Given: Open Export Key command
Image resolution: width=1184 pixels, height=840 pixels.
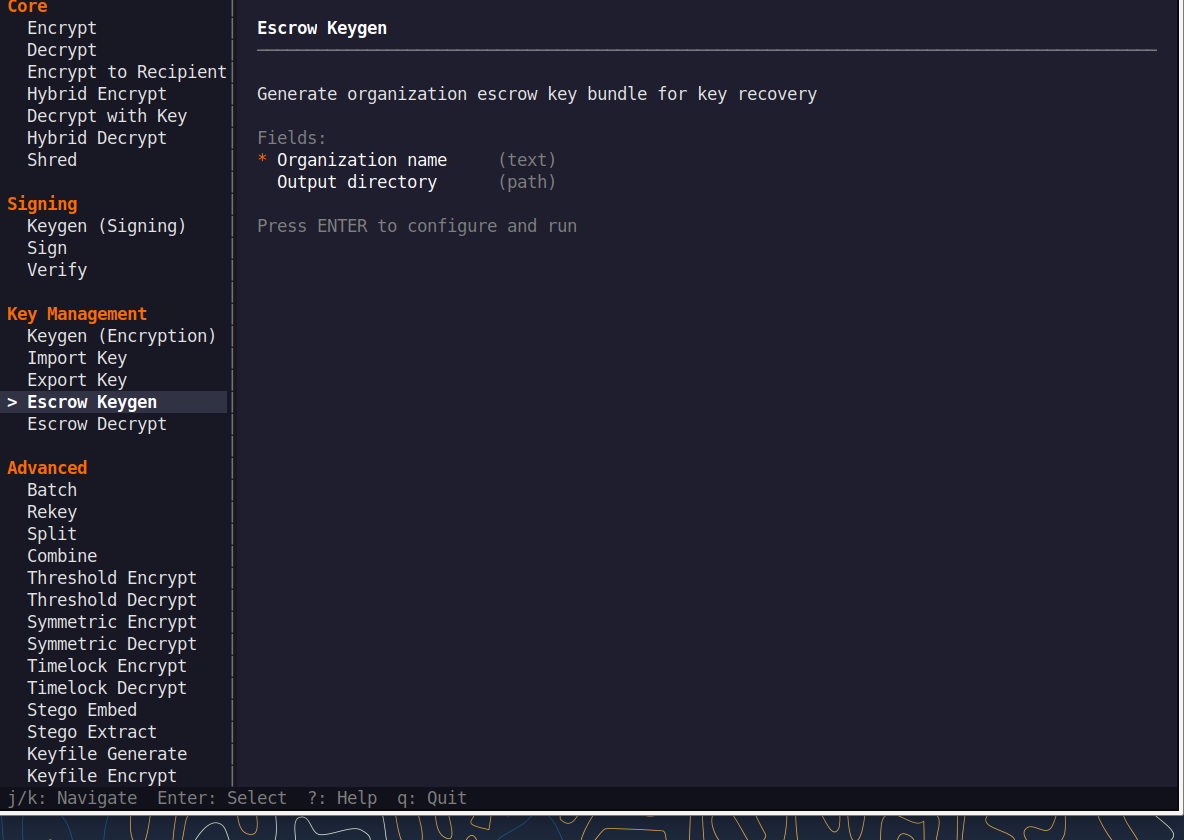Looking at the screenshot, I should [77, 380].
